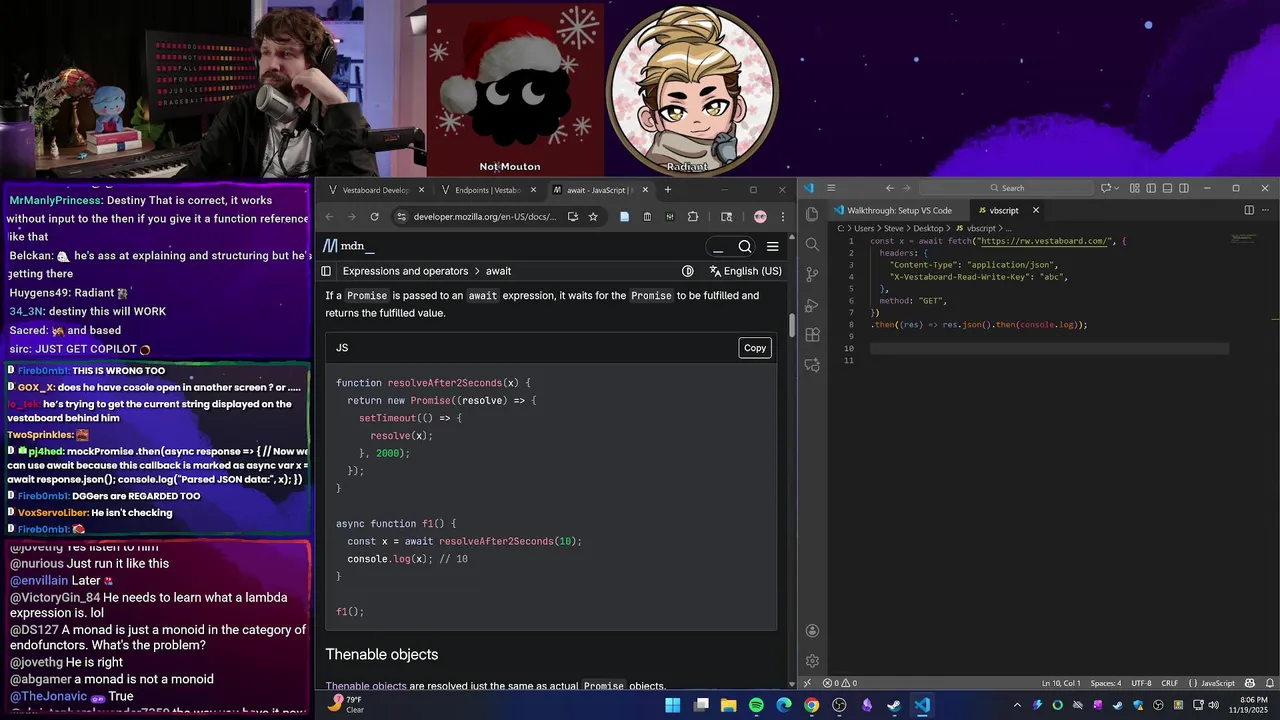The height and width of the screenshot is (720, 1280).
Task: Copy the JS code sample
Action: pyautogui.click(x=755, y=348)
